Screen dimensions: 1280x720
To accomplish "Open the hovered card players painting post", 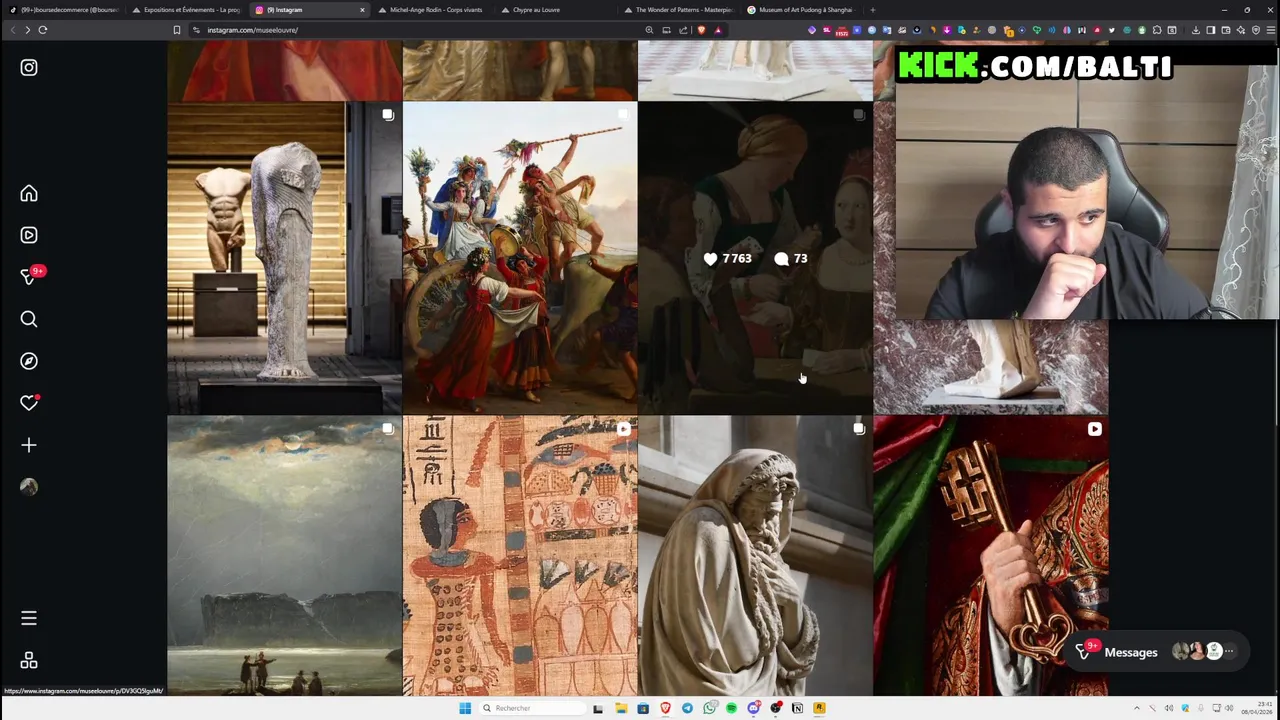I will (x=755, y=258).
